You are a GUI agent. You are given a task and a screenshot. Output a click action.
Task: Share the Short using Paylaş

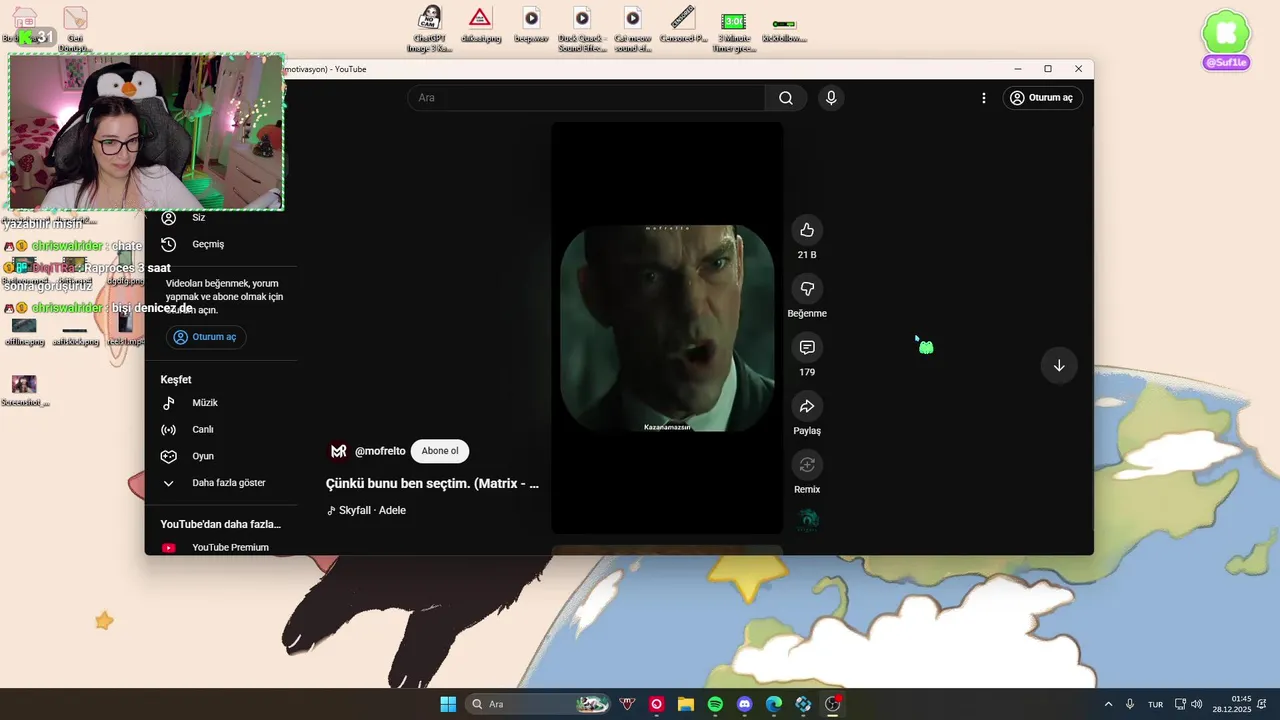click(807, 406)
